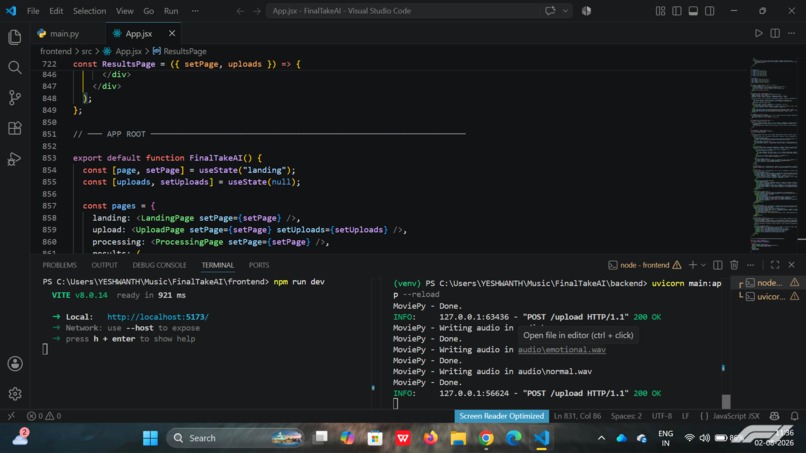Open the main.py editor tab
806x453 pixels.
pos(64,33)
